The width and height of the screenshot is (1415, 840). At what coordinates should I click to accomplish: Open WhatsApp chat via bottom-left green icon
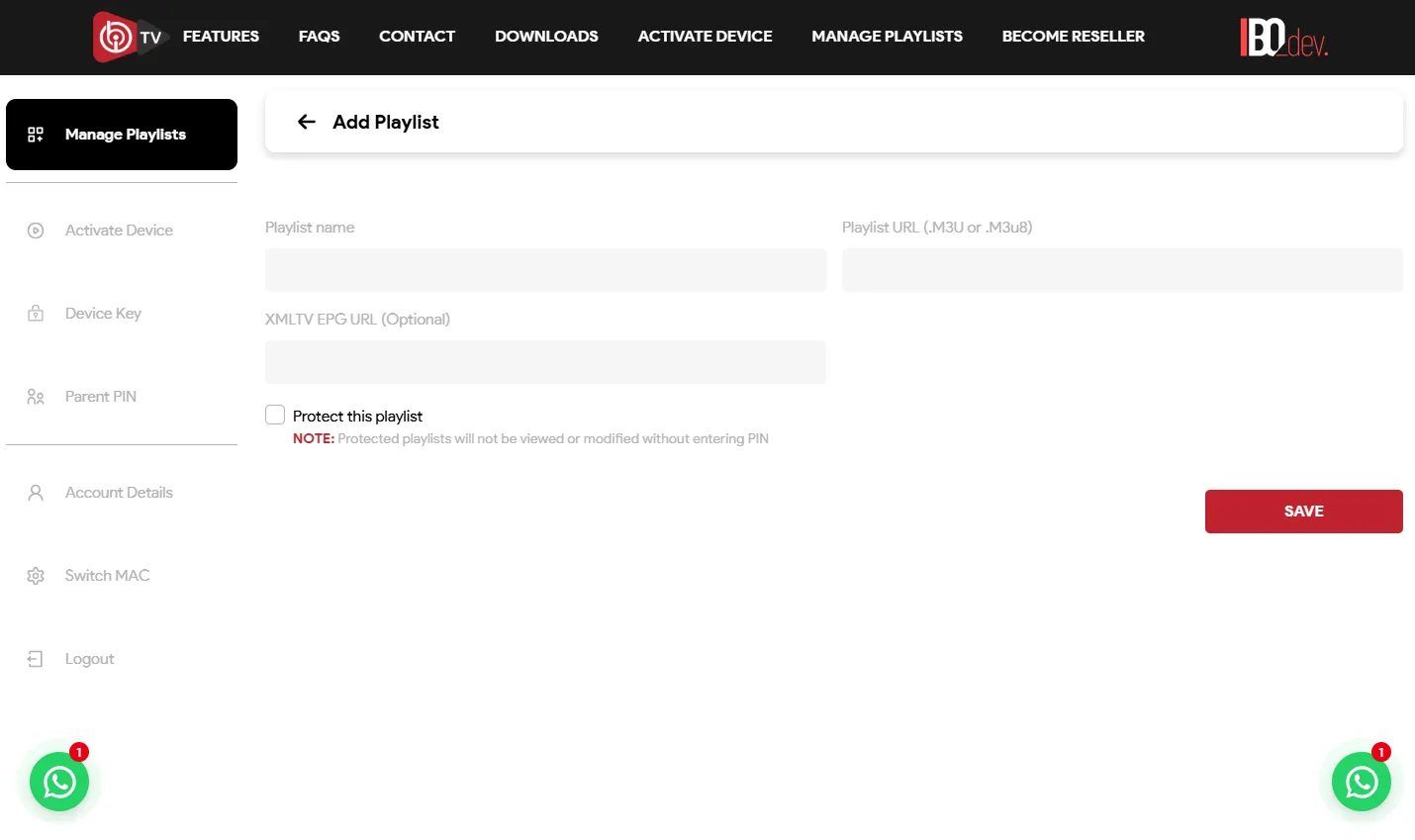pos(59,782)
